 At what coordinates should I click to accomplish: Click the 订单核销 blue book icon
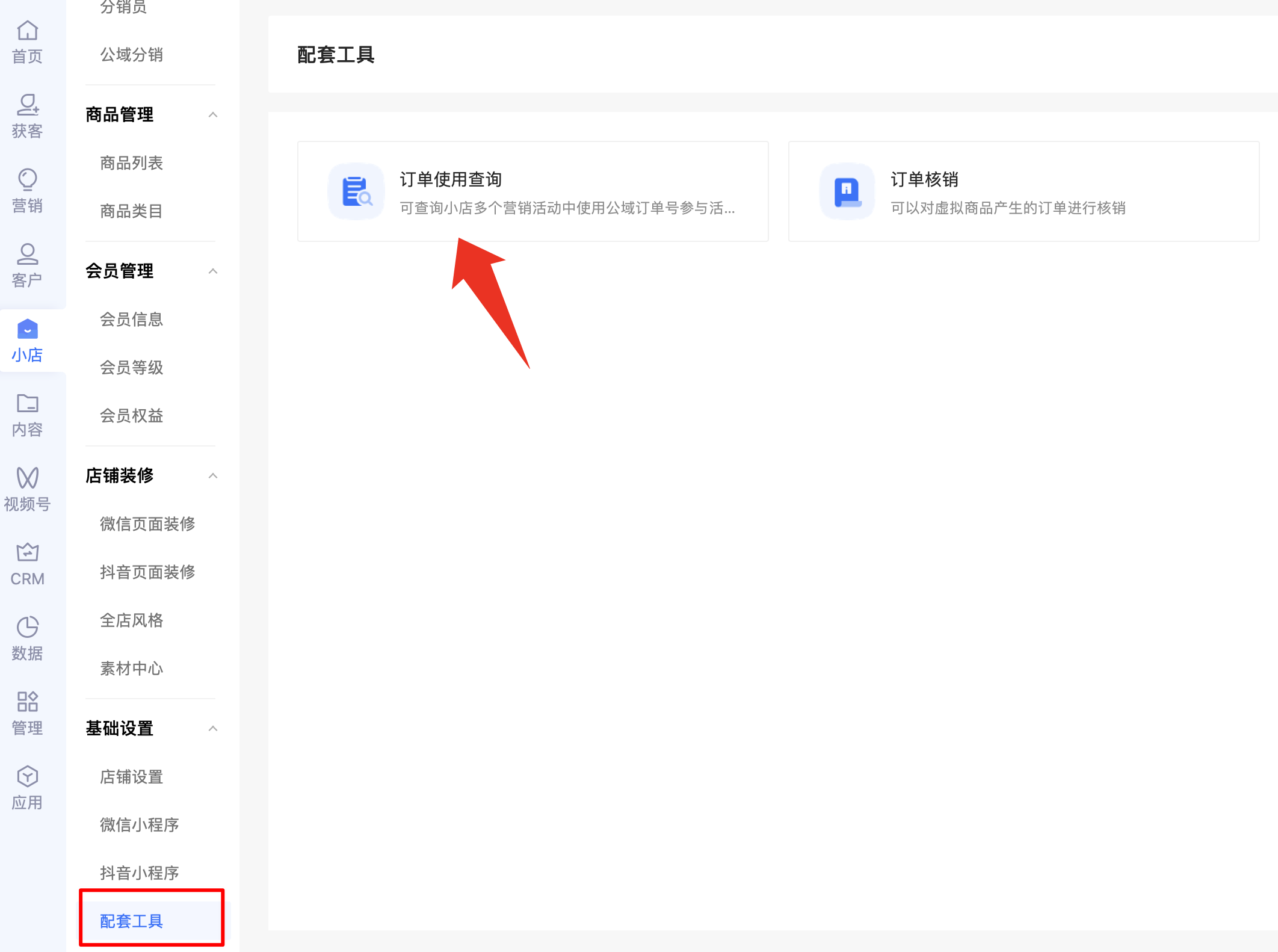coord(847,191)
